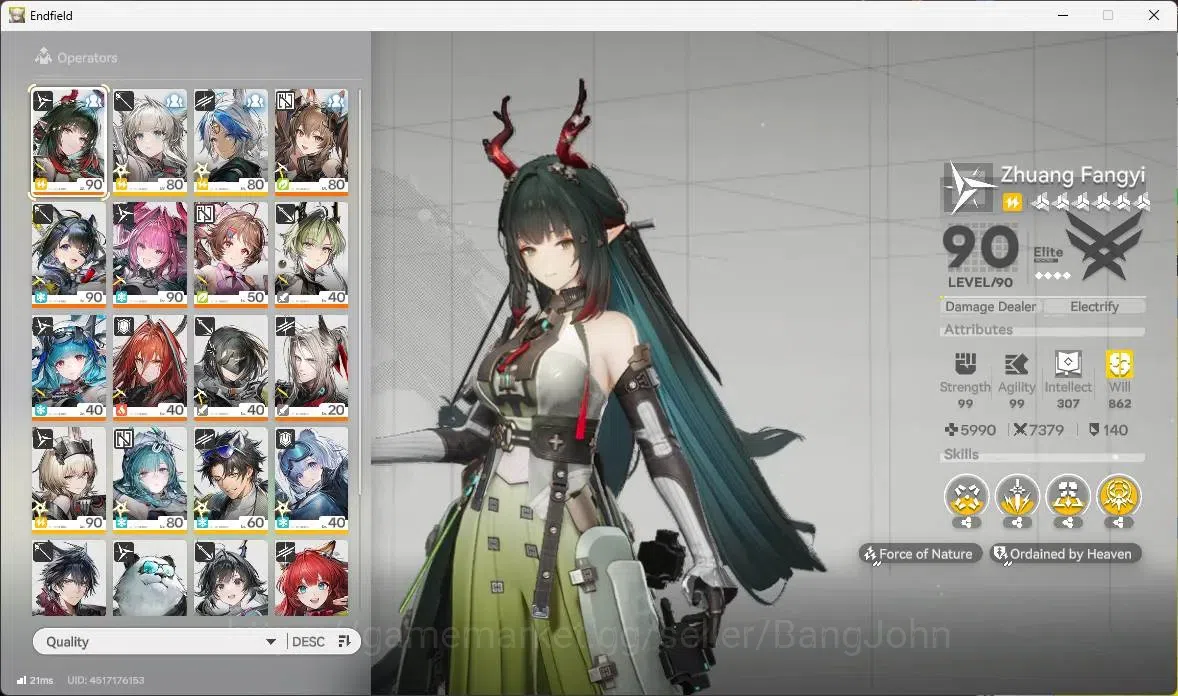Screen dimensions: 1178x696
Task: Select the silver-haired level 20 operator
Action: pos(311,367)
